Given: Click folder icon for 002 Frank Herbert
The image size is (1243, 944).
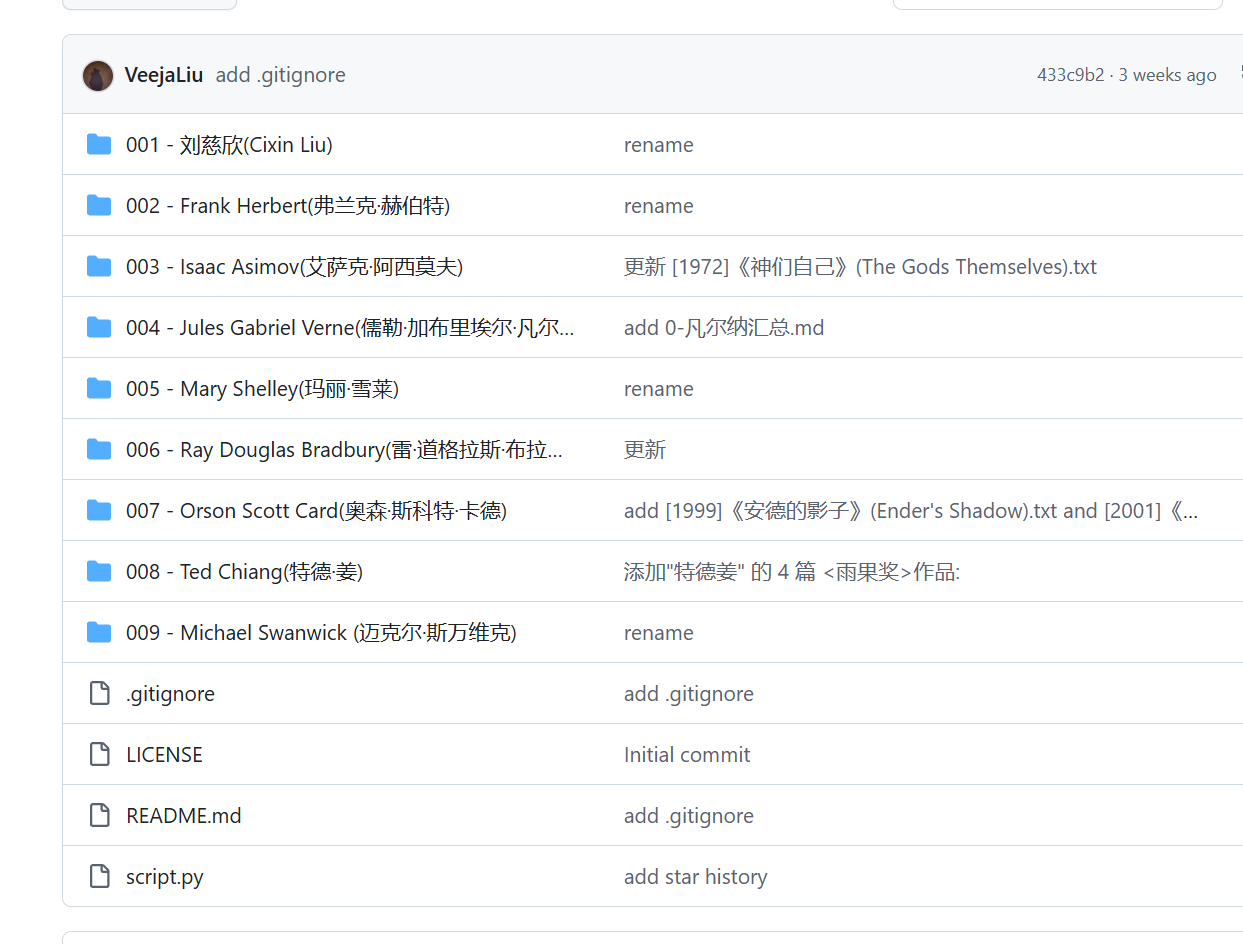Looking at the screenshot, I should pos(99,206).
